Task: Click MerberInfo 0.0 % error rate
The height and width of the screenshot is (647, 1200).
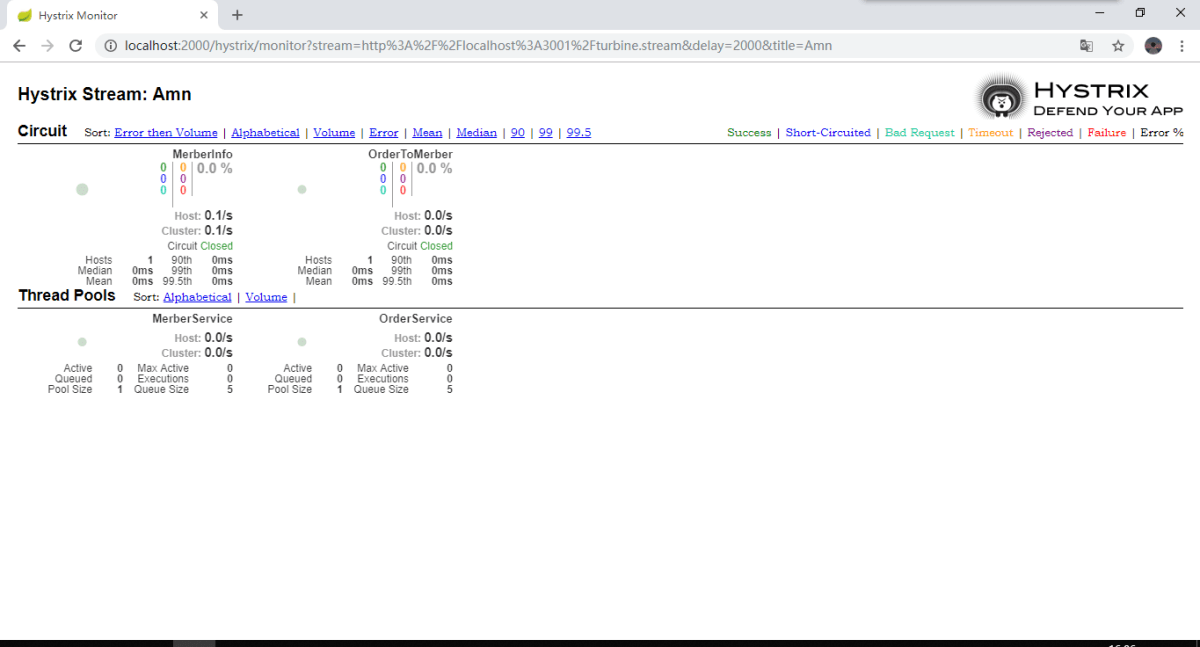Action: pos(215,169)
